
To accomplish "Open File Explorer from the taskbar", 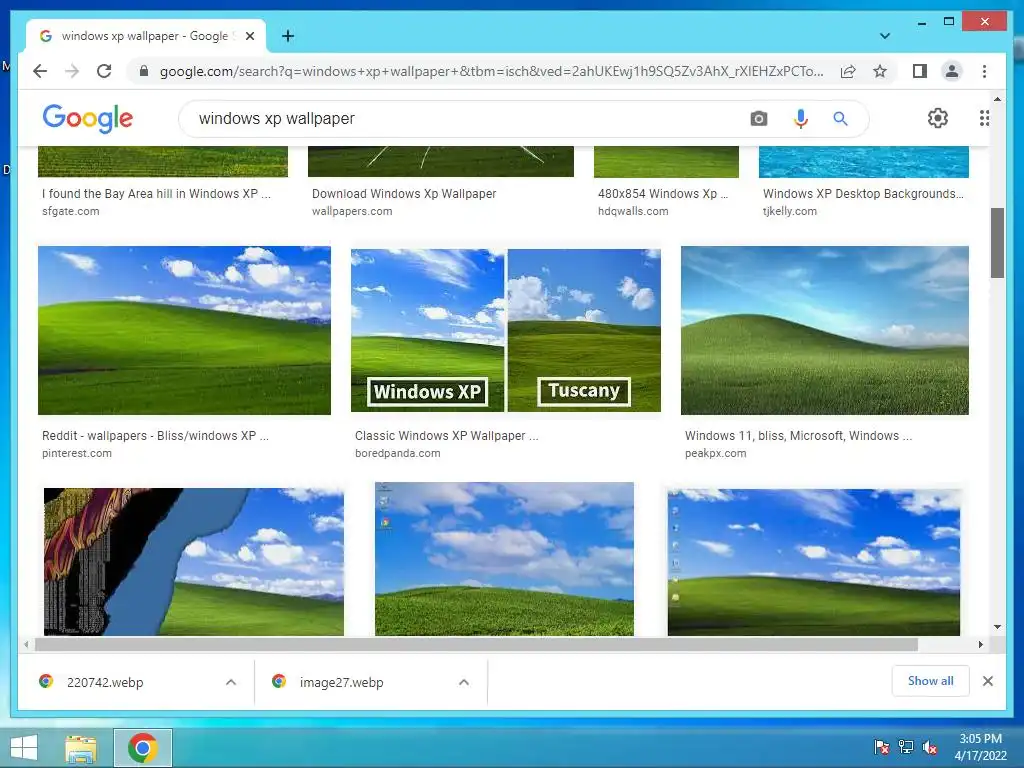I will point(80,748).
